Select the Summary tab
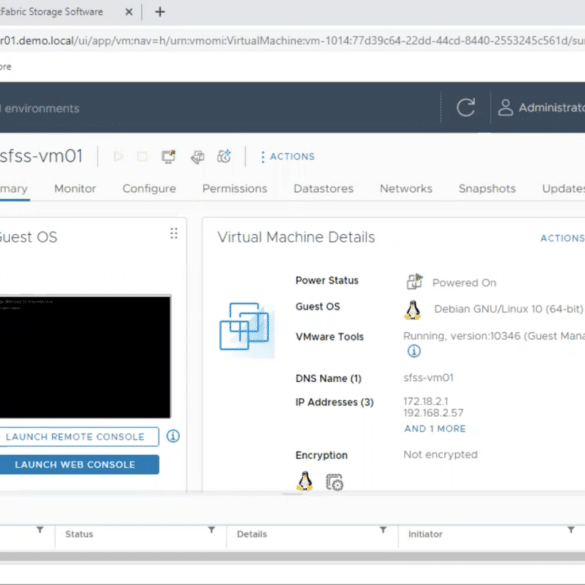Image resolution: width=585 pixels, height=585 pixels. pyautogui.click(x=13, y=189)
